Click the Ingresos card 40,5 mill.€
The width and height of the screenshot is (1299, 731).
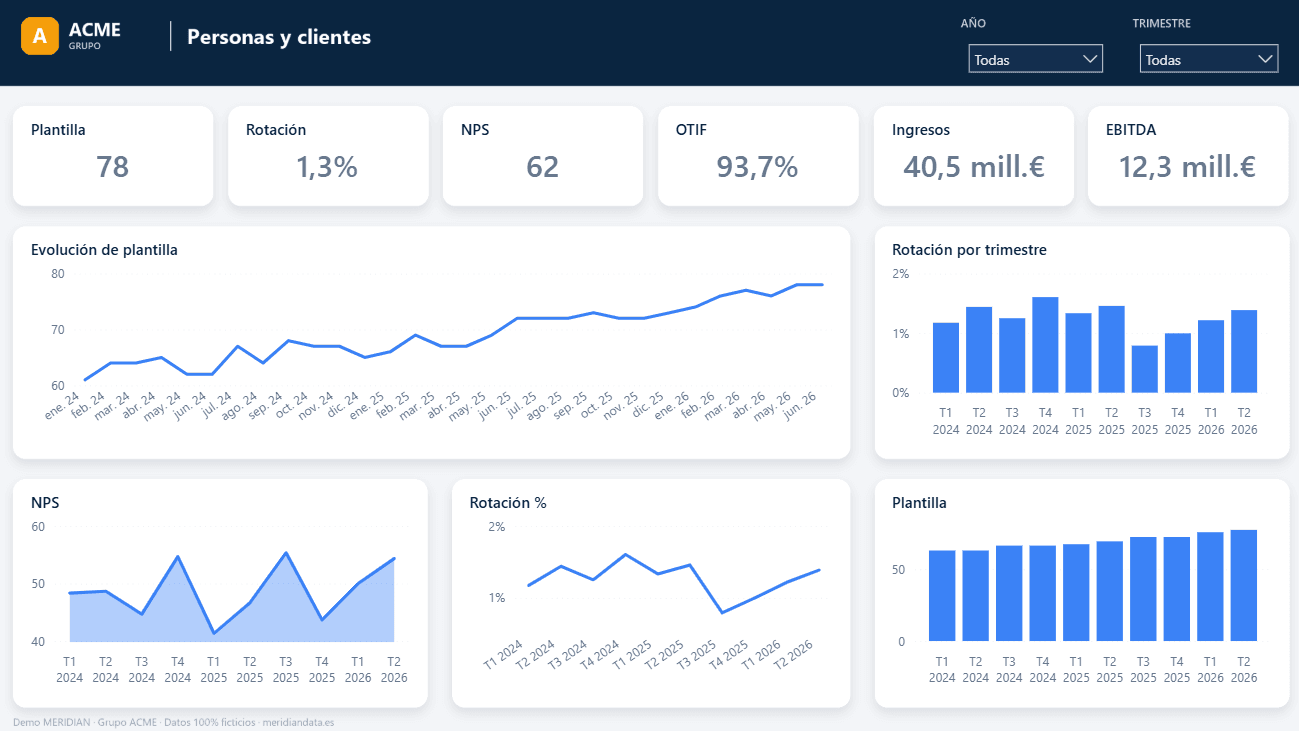(x=973, y=156)
